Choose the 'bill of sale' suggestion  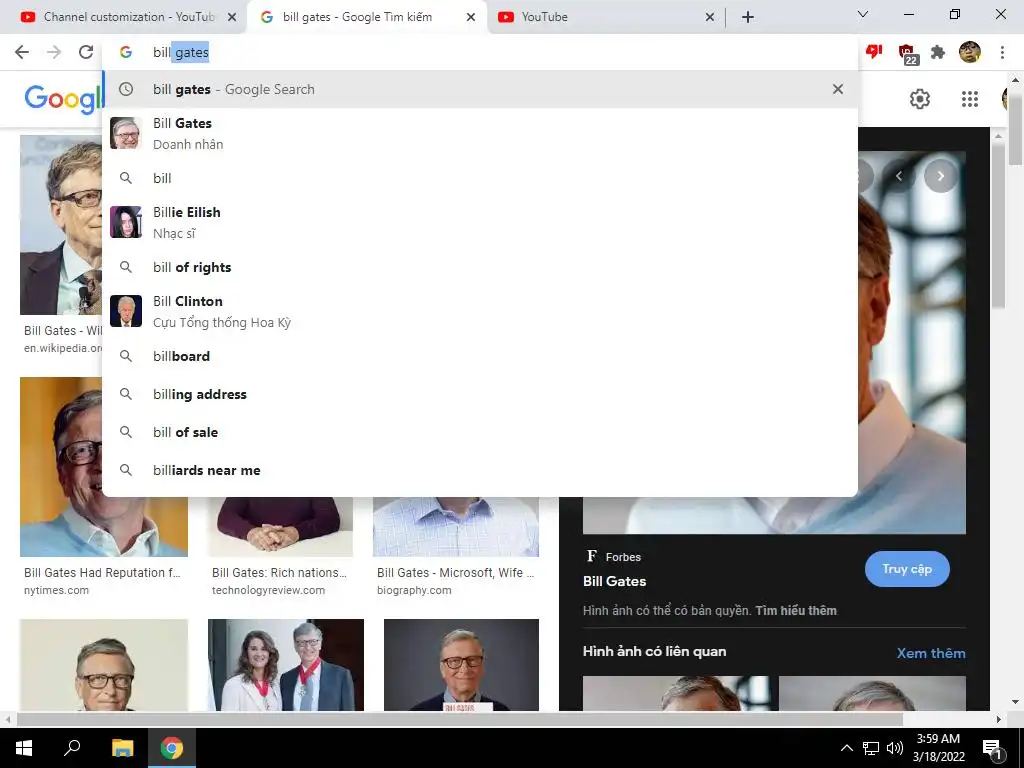[x=480, y=432]
